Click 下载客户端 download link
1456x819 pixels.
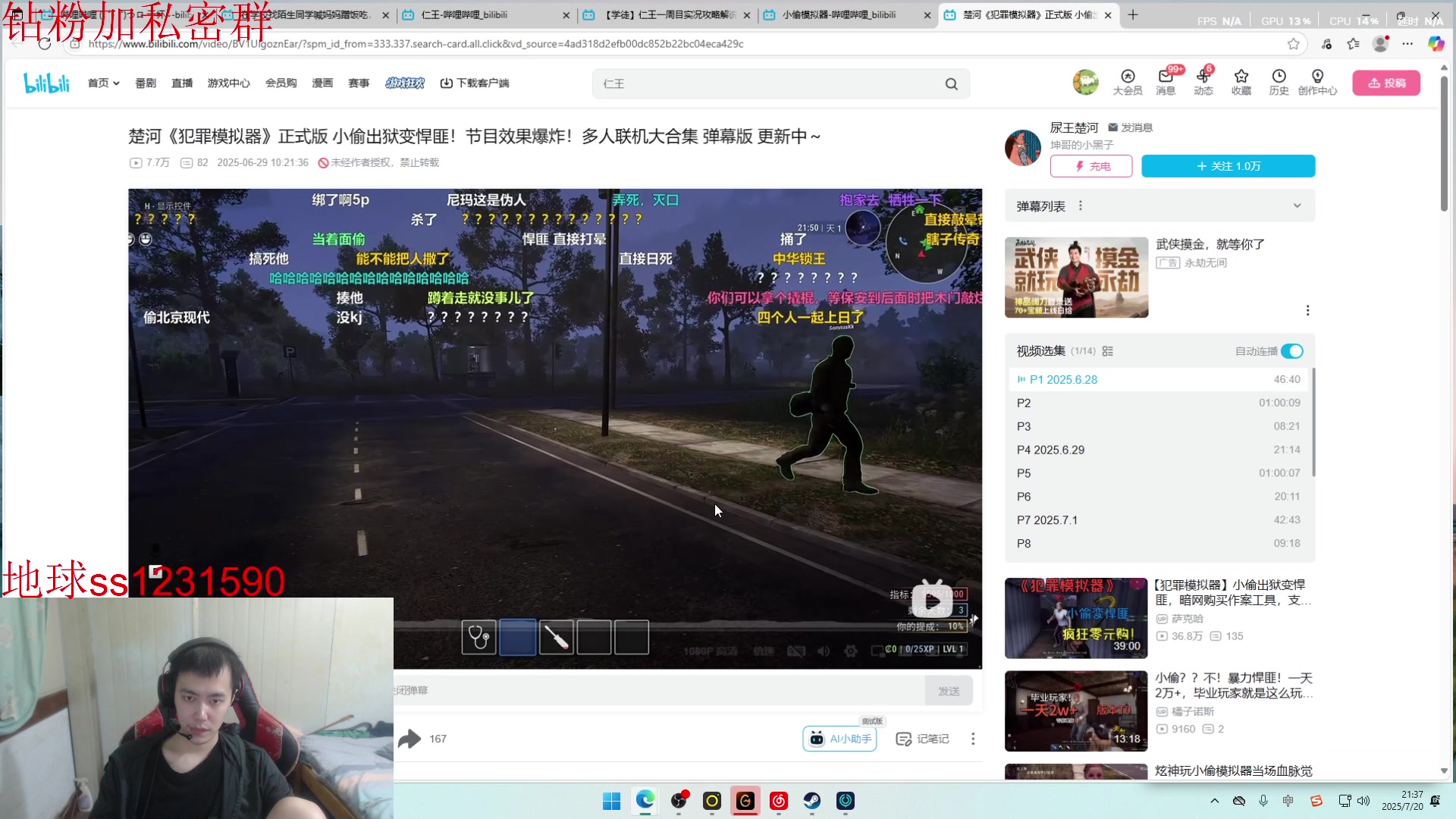click(475, 83)
